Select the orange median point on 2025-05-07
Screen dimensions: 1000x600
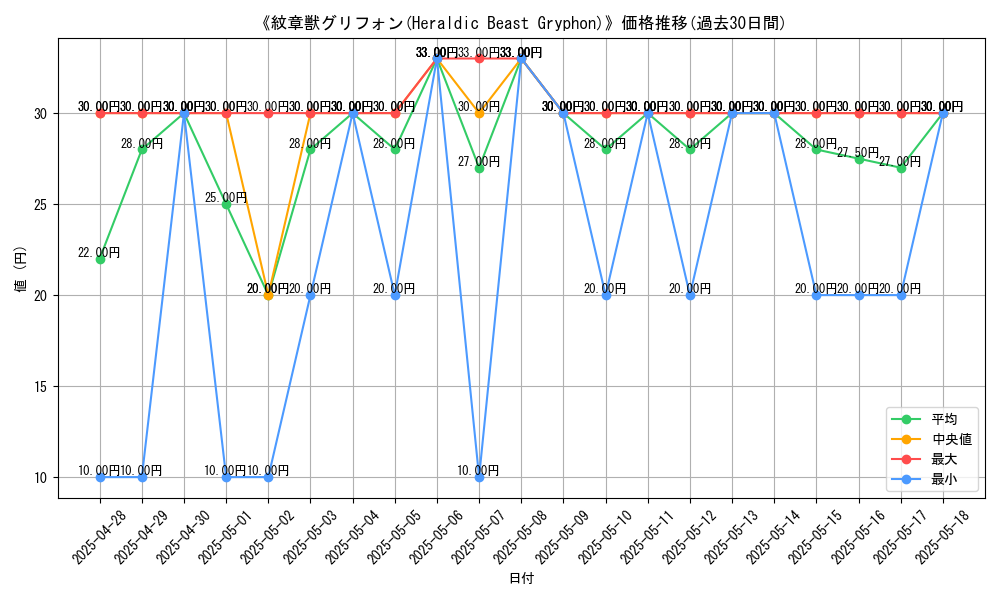tap(480, 113)
